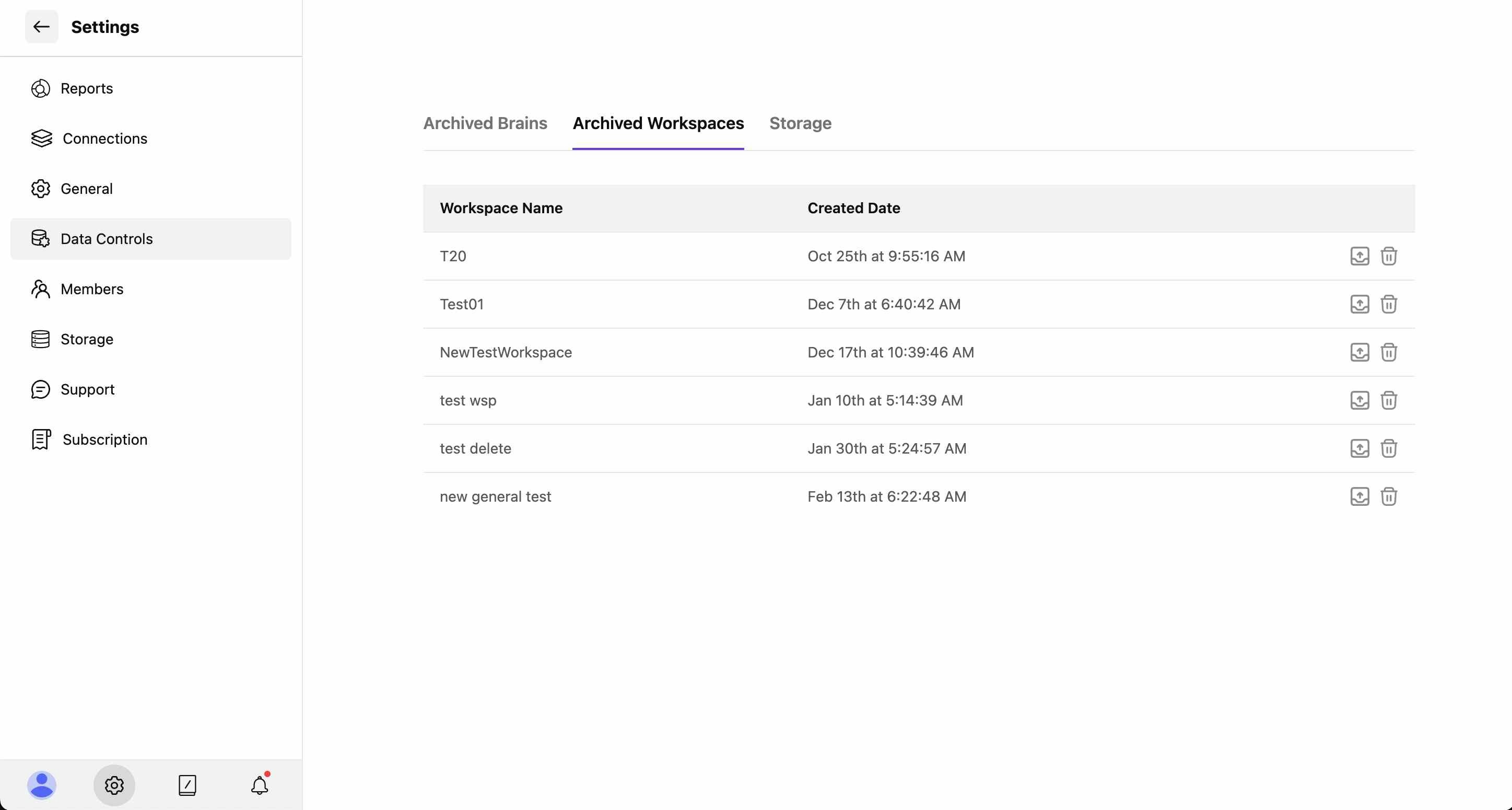The width and height of the screenshot is (1512, 810).
Task: Restore the test wsp workspace
Action: 1359,401
